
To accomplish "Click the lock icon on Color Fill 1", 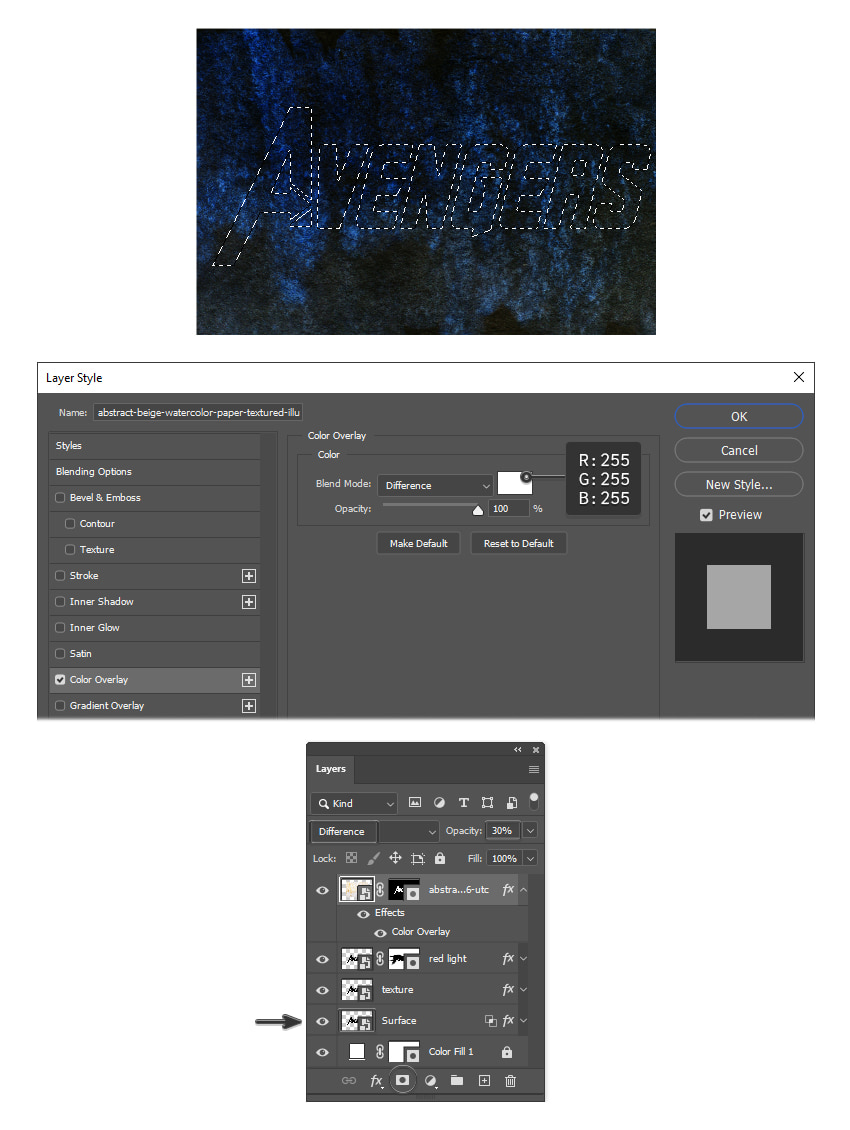I will 507,1051.
